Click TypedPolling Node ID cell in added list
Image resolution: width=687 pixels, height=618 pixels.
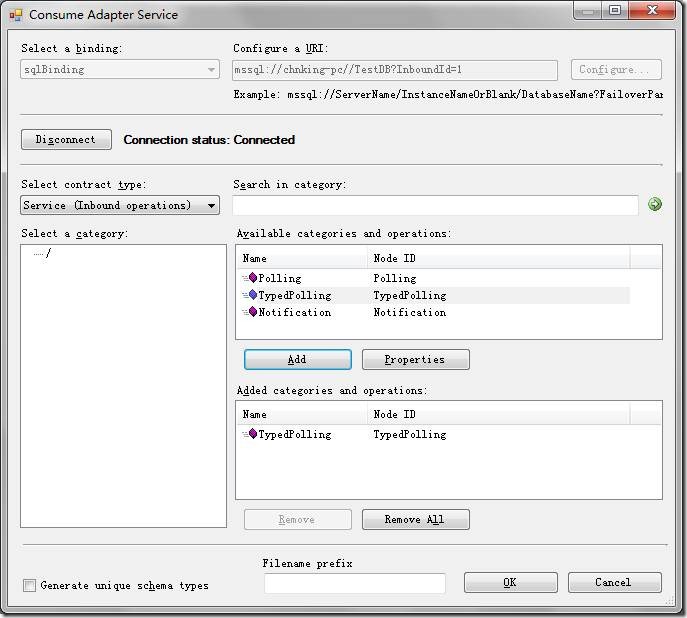pyautogui.click(x=410, y=434)
